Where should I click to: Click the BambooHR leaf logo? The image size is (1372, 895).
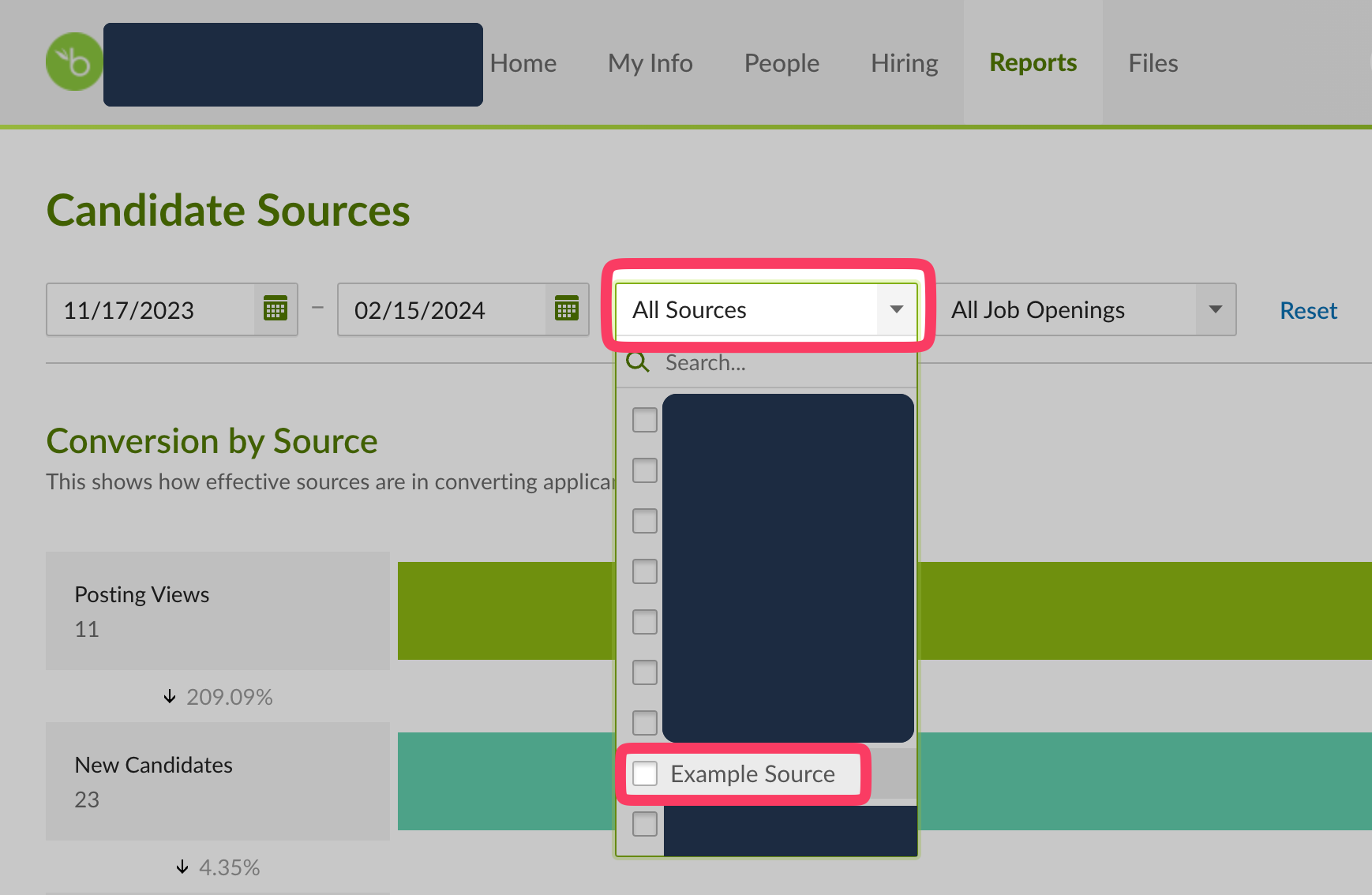74,62
